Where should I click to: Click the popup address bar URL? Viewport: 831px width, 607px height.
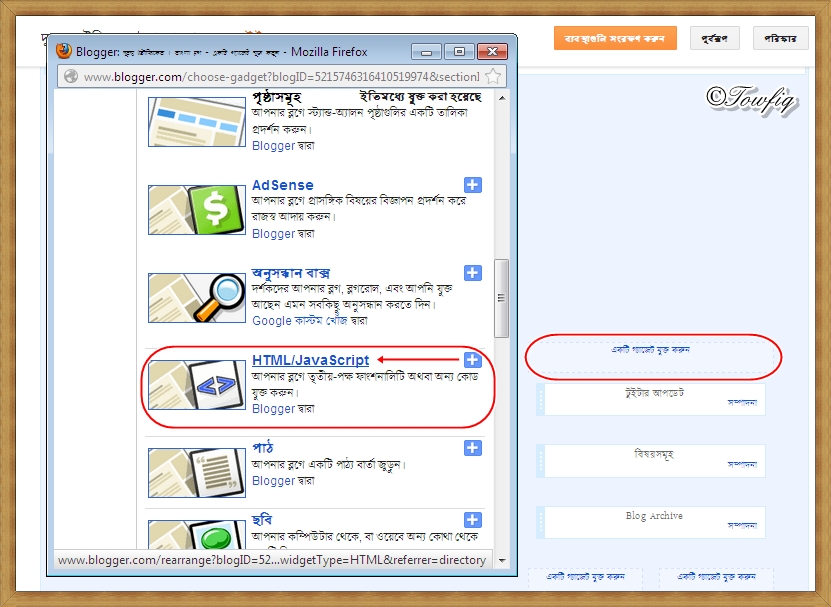pyautogui.click(x=281, y=77)
